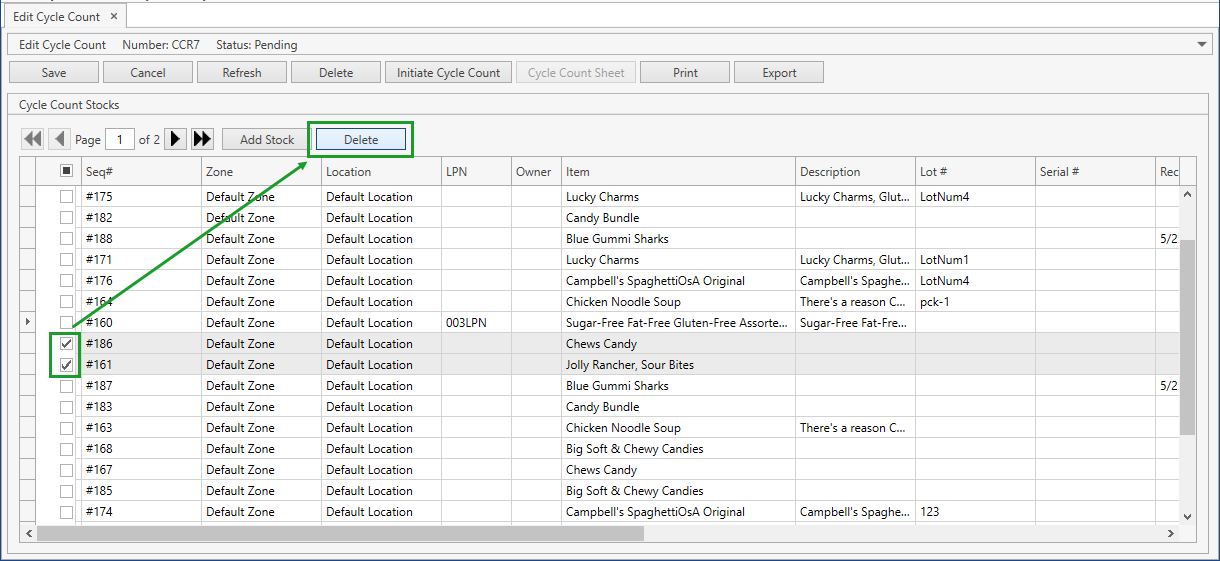Check the box for #175 Lucky Charms
This screenshot has height=561, width=1220.
[x=66, y=197]
